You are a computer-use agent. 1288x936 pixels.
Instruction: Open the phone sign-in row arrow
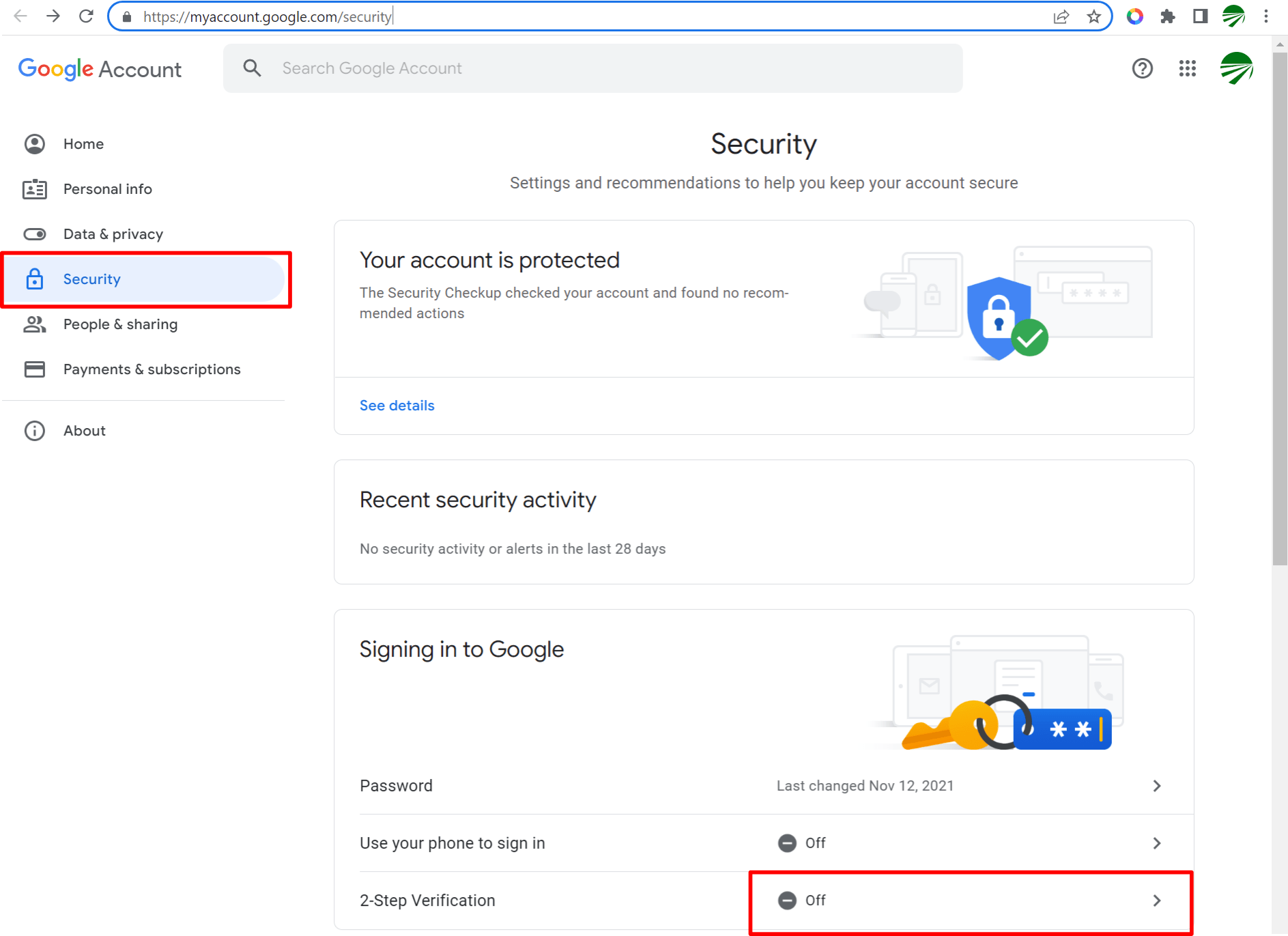click(1157, 842)
